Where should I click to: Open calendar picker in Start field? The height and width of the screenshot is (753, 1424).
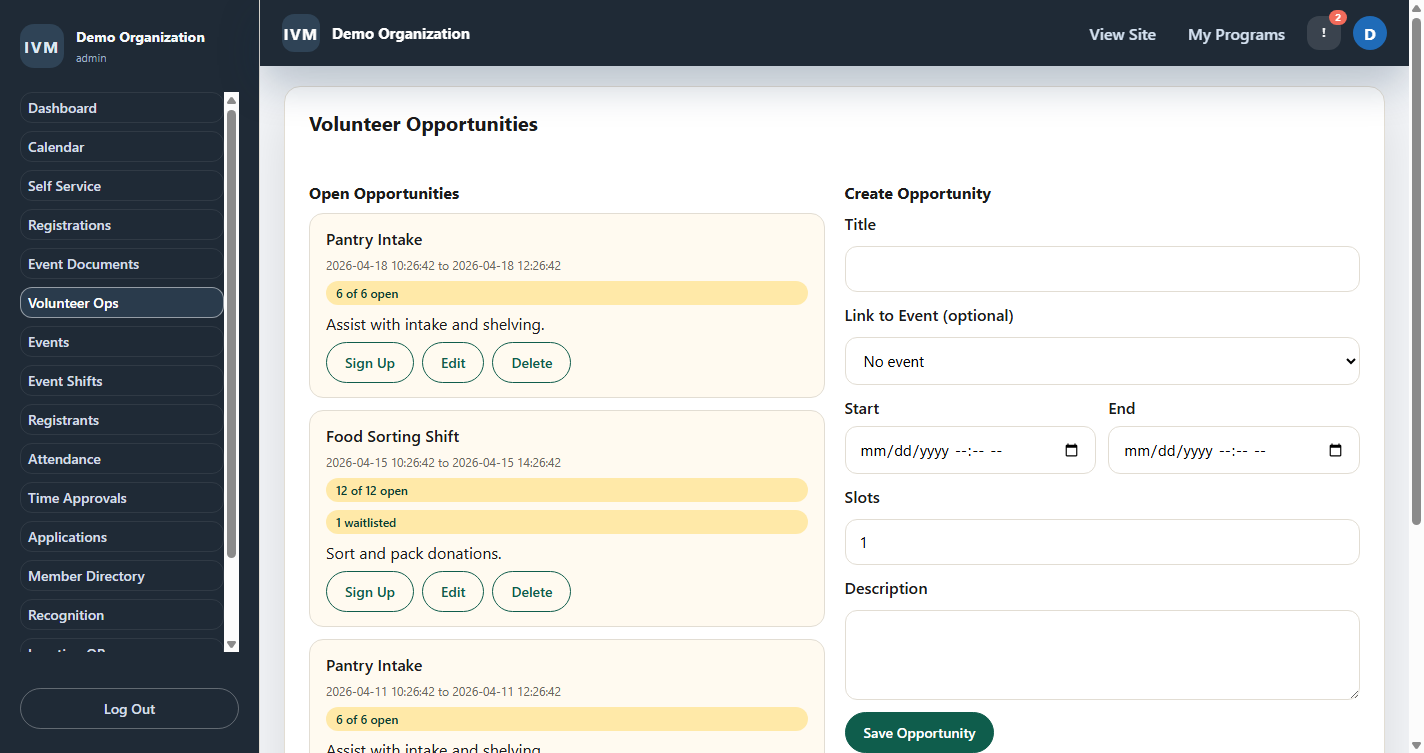point(1071,450)
